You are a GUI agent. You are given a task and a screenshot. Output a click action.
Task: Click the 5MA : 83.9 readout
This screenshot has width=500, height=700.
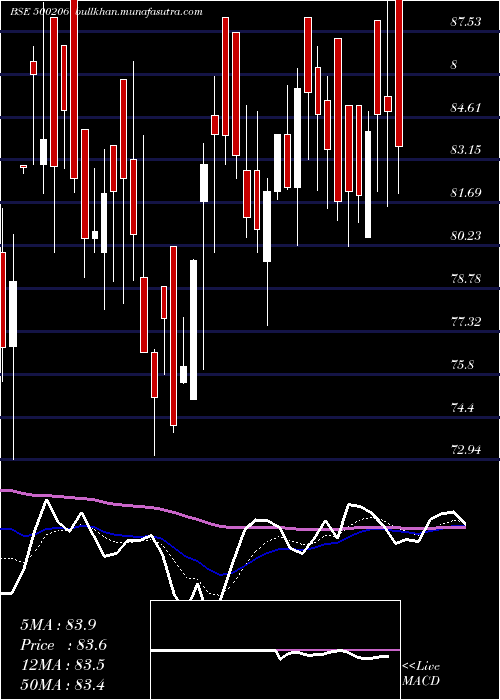[x=58, y=625]
